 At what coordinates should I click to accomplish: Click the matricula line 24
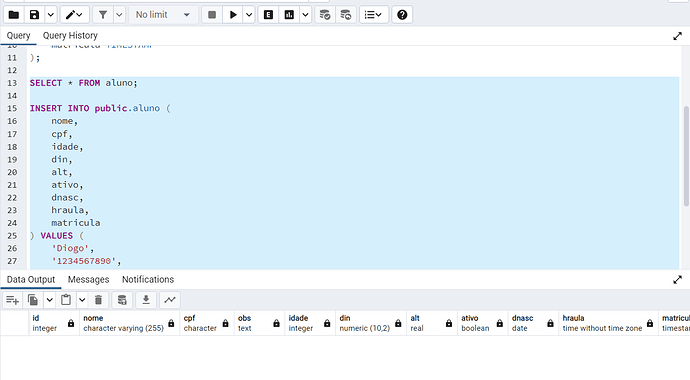76,223
